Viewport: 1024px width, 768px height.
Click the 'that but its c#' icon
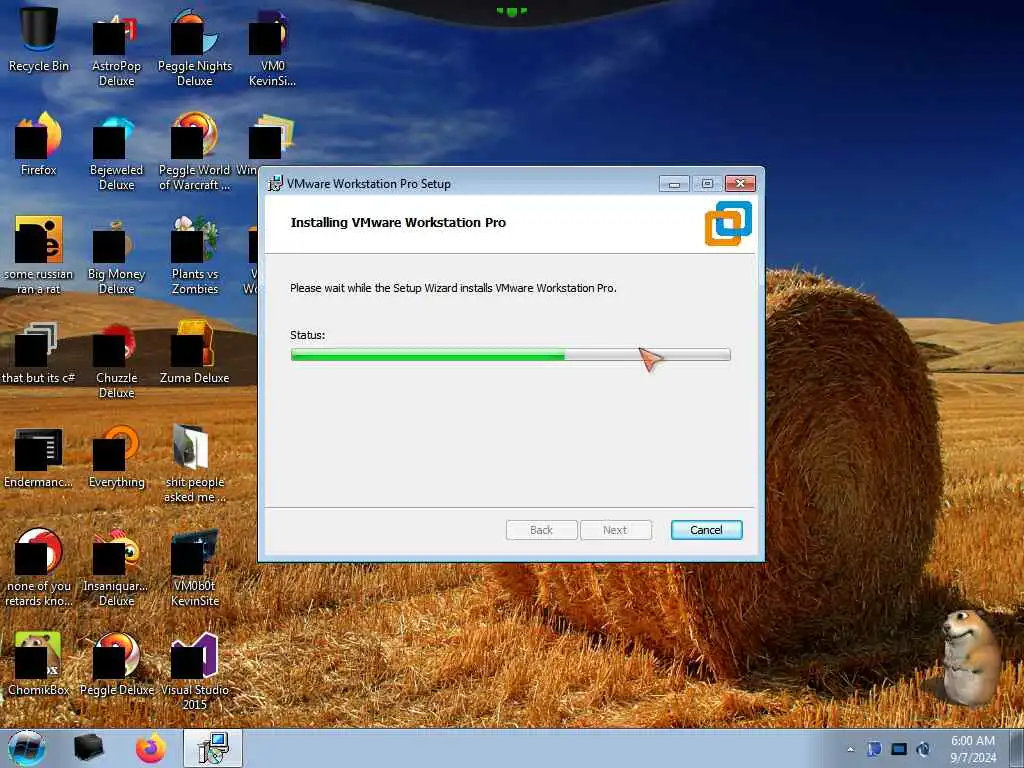tap(39, 353)
